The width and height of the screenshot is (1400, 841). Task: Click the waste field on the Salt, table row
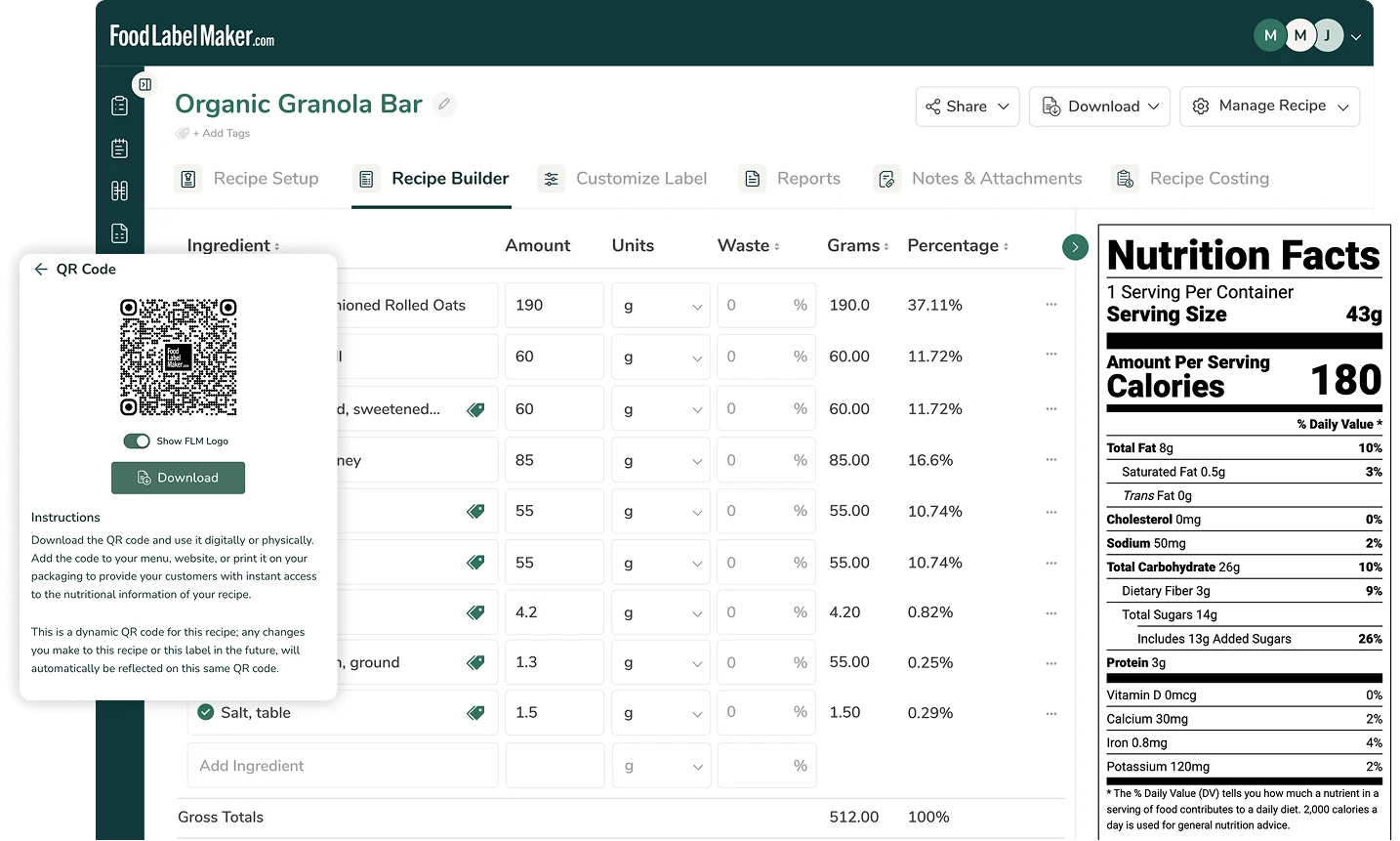(766, 713)
